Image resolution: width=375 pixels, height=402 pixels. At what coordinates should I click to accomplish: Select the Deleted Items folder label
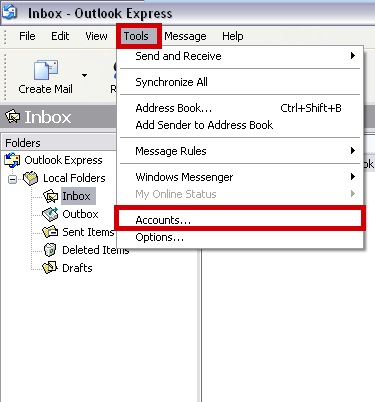[x=95, y=250]
